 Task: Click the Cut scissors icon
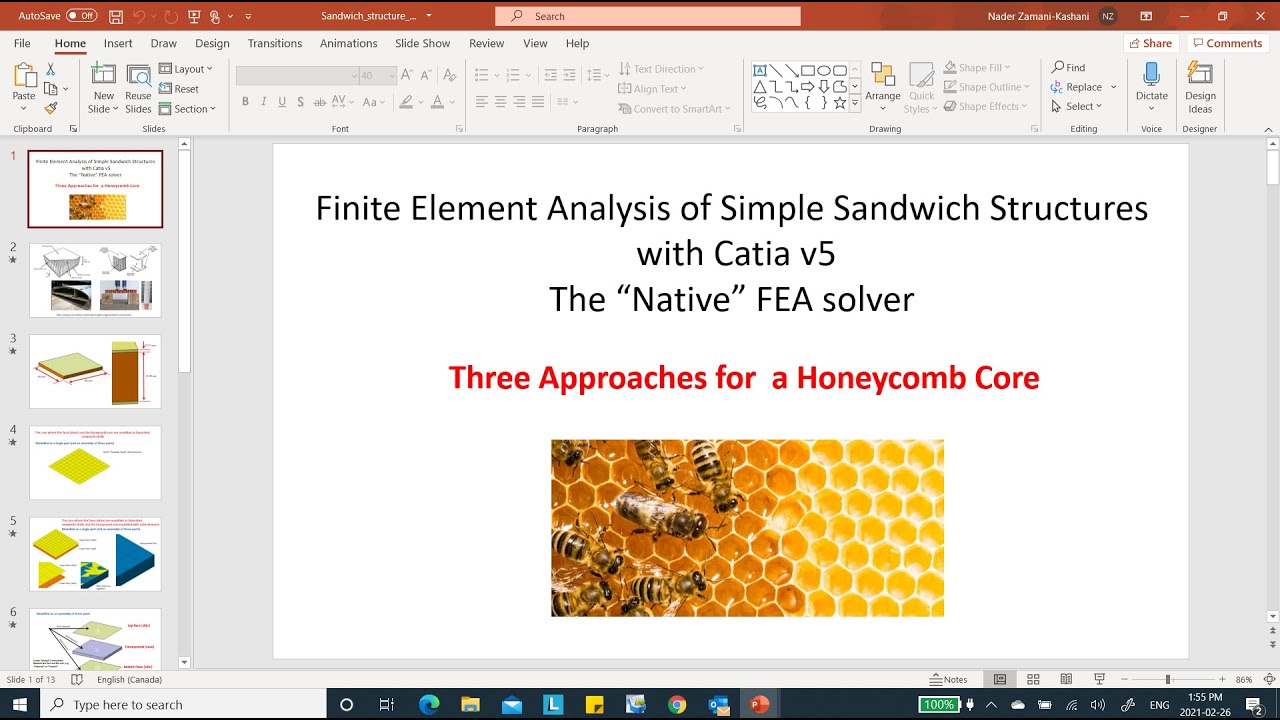[x=50, y=69]
